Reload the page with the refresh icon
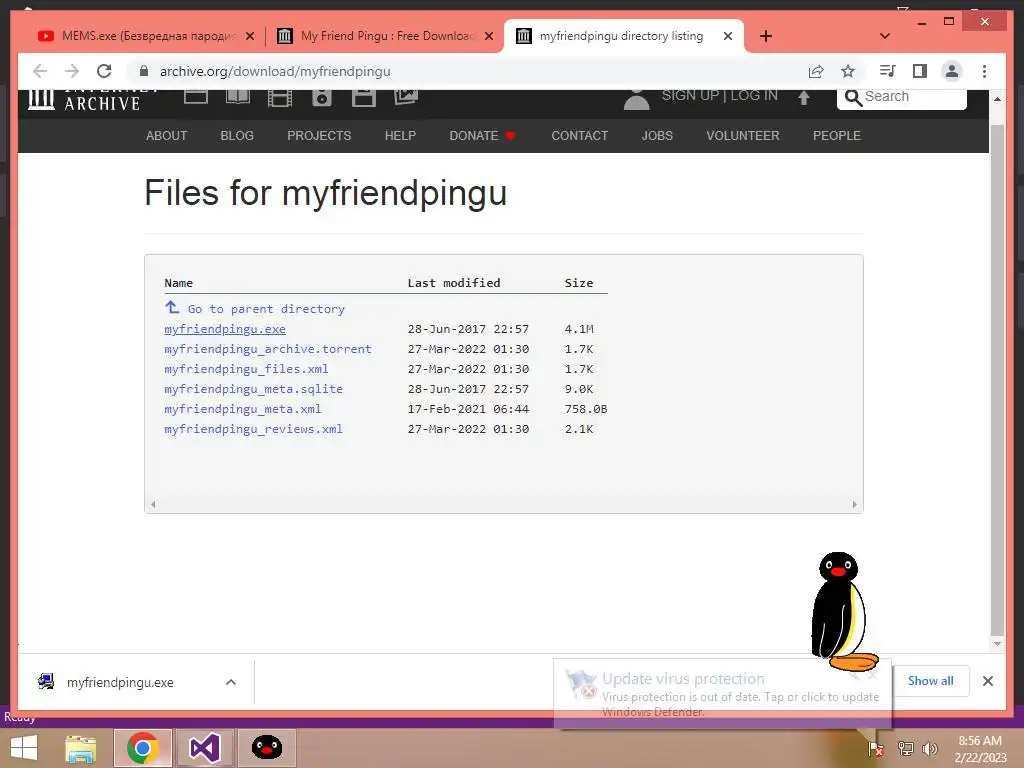 pyautogui.click(x=104, y=71)
